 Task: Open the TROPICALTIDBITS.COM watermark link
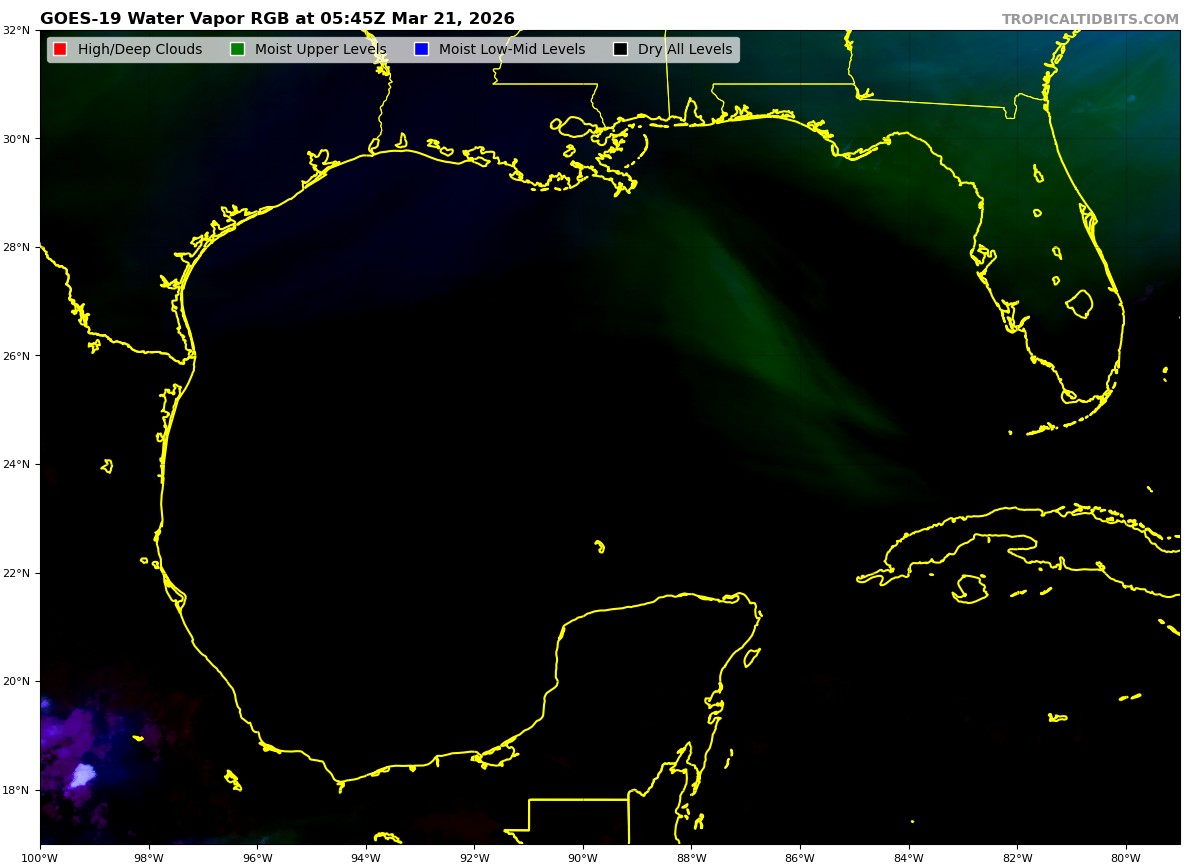point(1090,19)
